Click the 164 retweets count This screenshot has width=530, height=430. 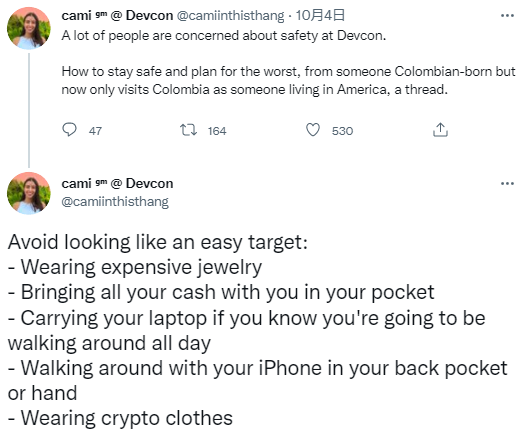tap(217, 131)
